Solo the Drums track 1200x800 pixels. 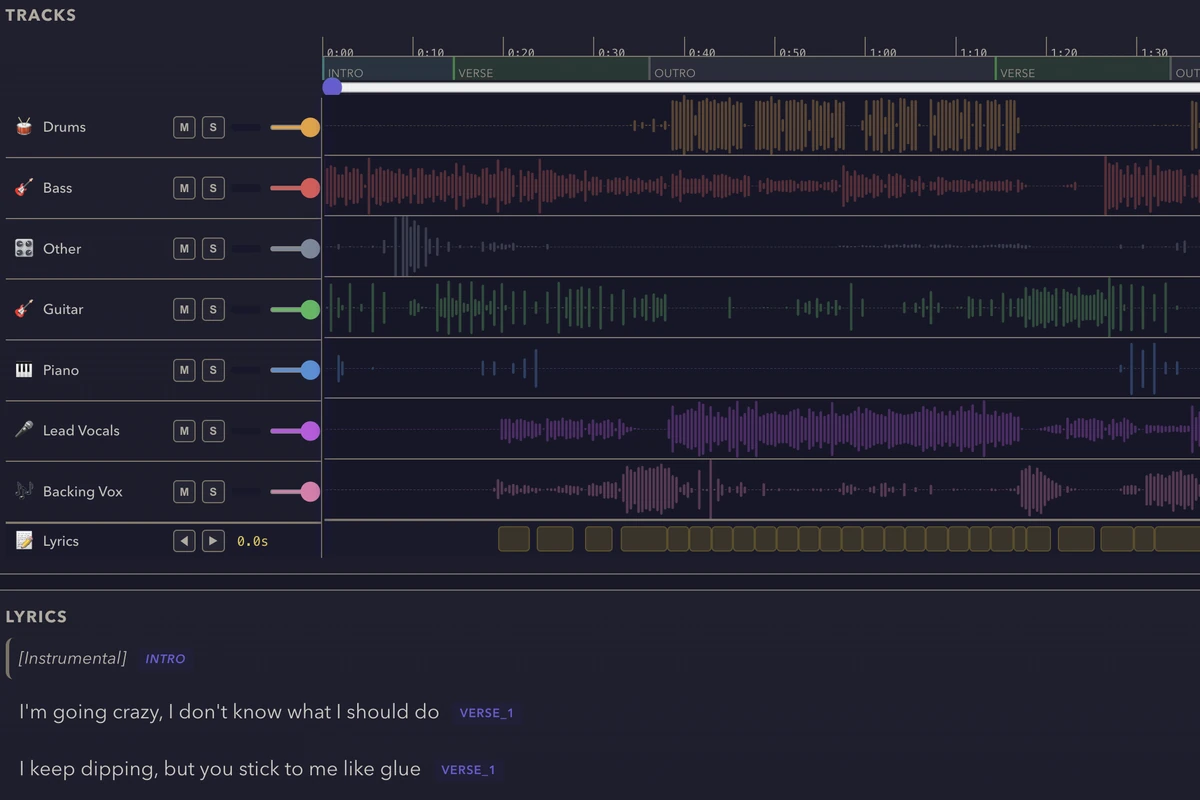point(213,127)
